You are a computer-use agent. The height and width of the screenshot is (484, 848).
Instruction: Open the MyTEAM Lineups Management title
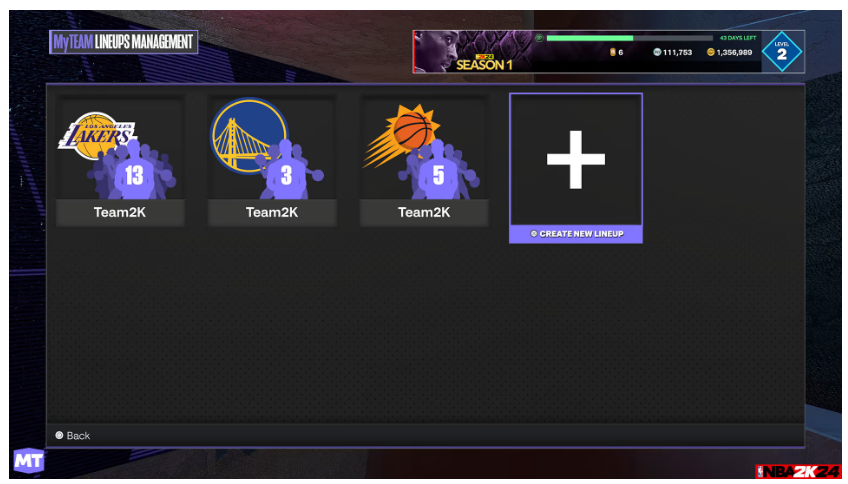point(123,42)
